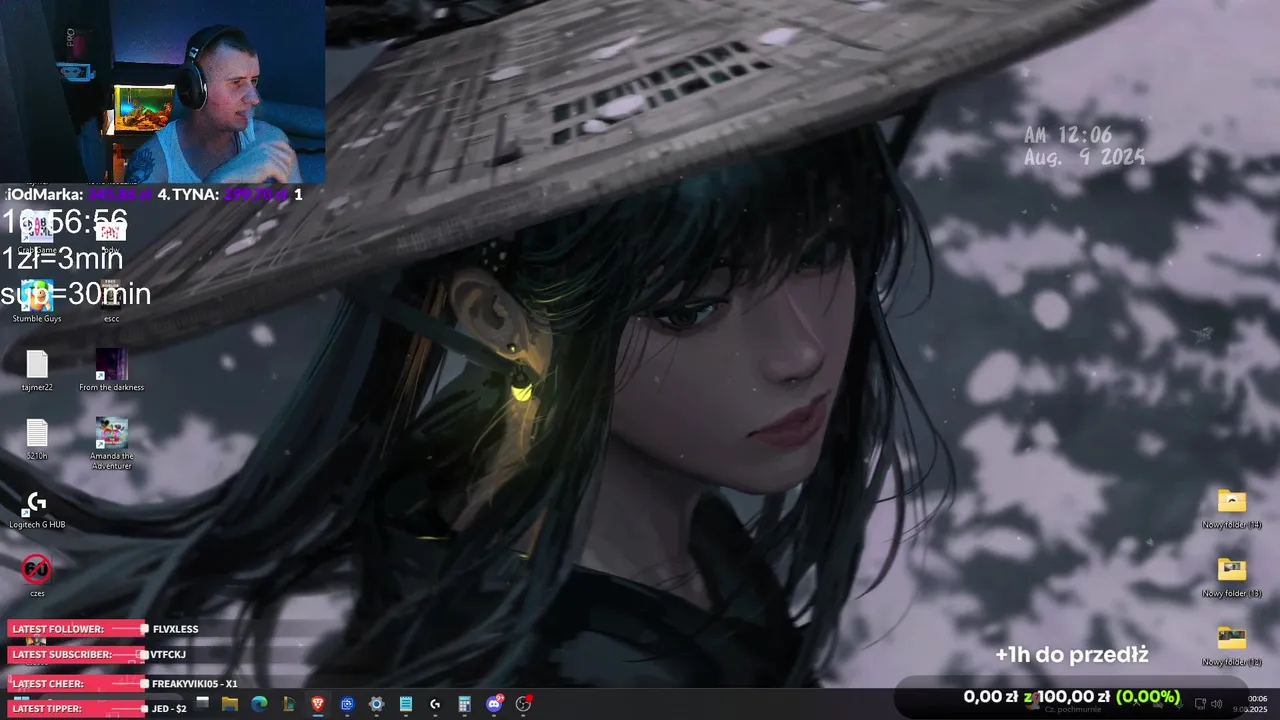1280x720 pixels.
Task: Select the tajmer22 text file
Action: (37, 371)
